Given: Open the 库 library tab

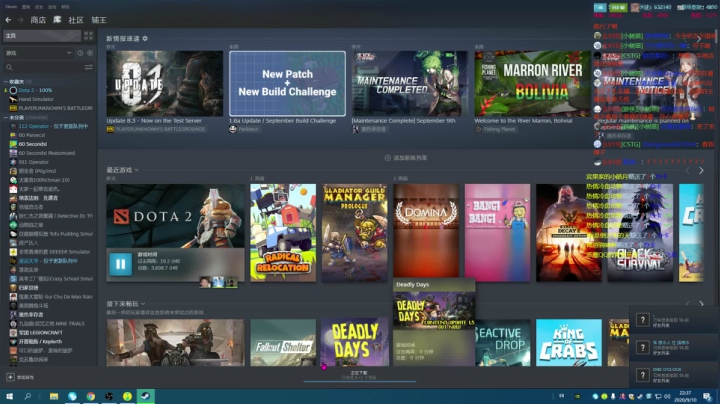Looking at the screenshot, I should click(x=57, y=20).
